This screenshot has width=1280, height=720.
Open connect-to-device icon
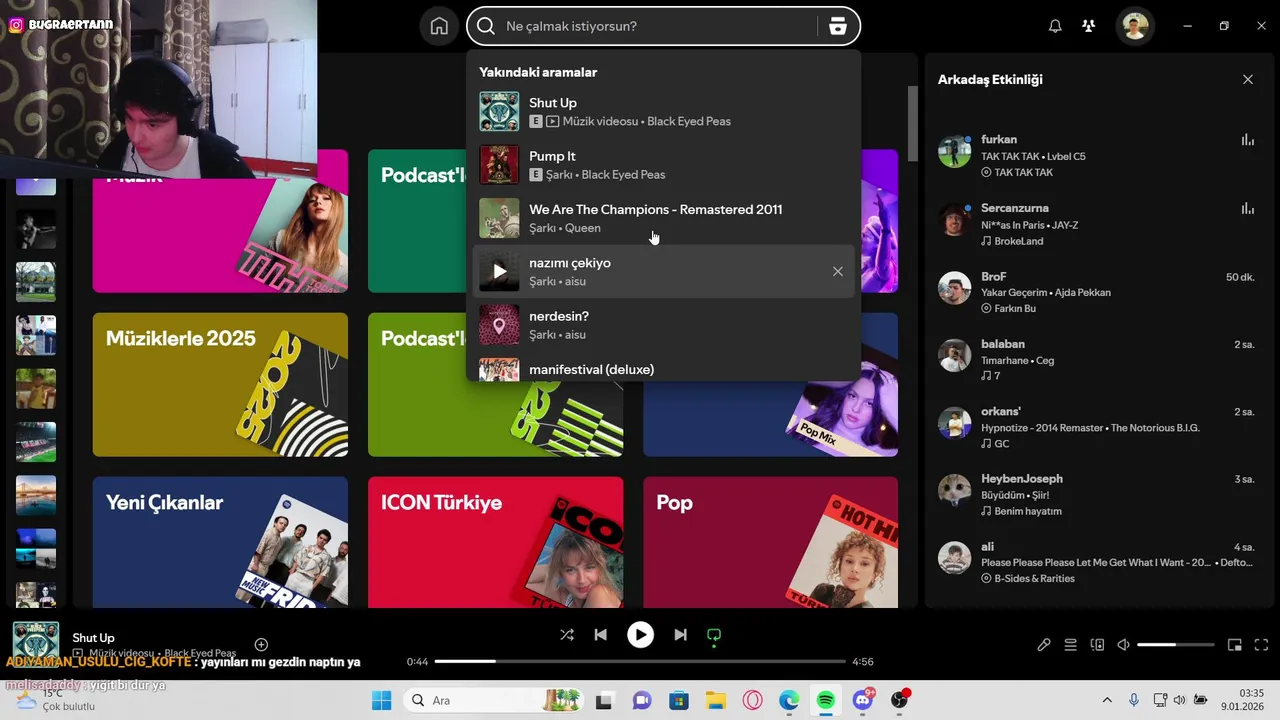tap(1097, 645)
